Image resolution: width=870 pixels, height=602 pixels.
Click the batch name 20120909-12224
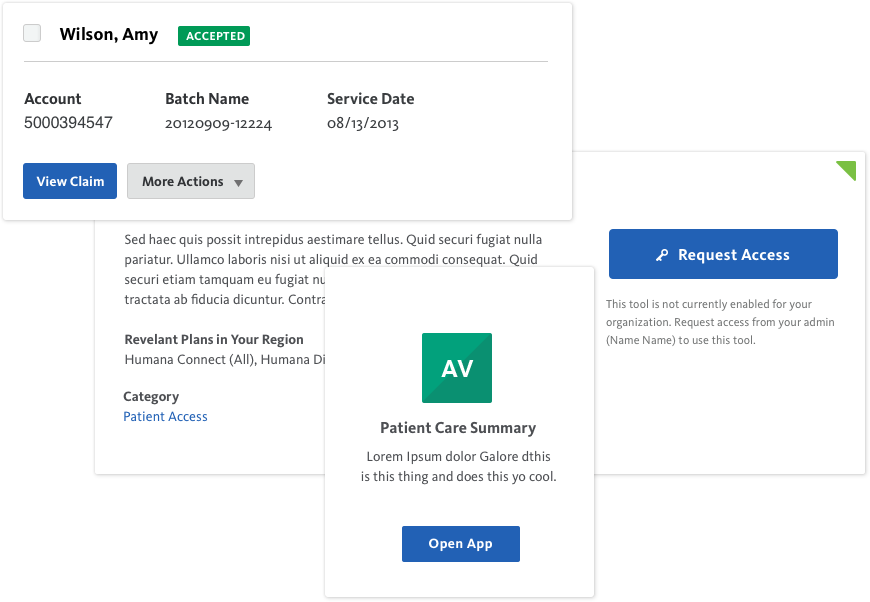click(218, 123)
